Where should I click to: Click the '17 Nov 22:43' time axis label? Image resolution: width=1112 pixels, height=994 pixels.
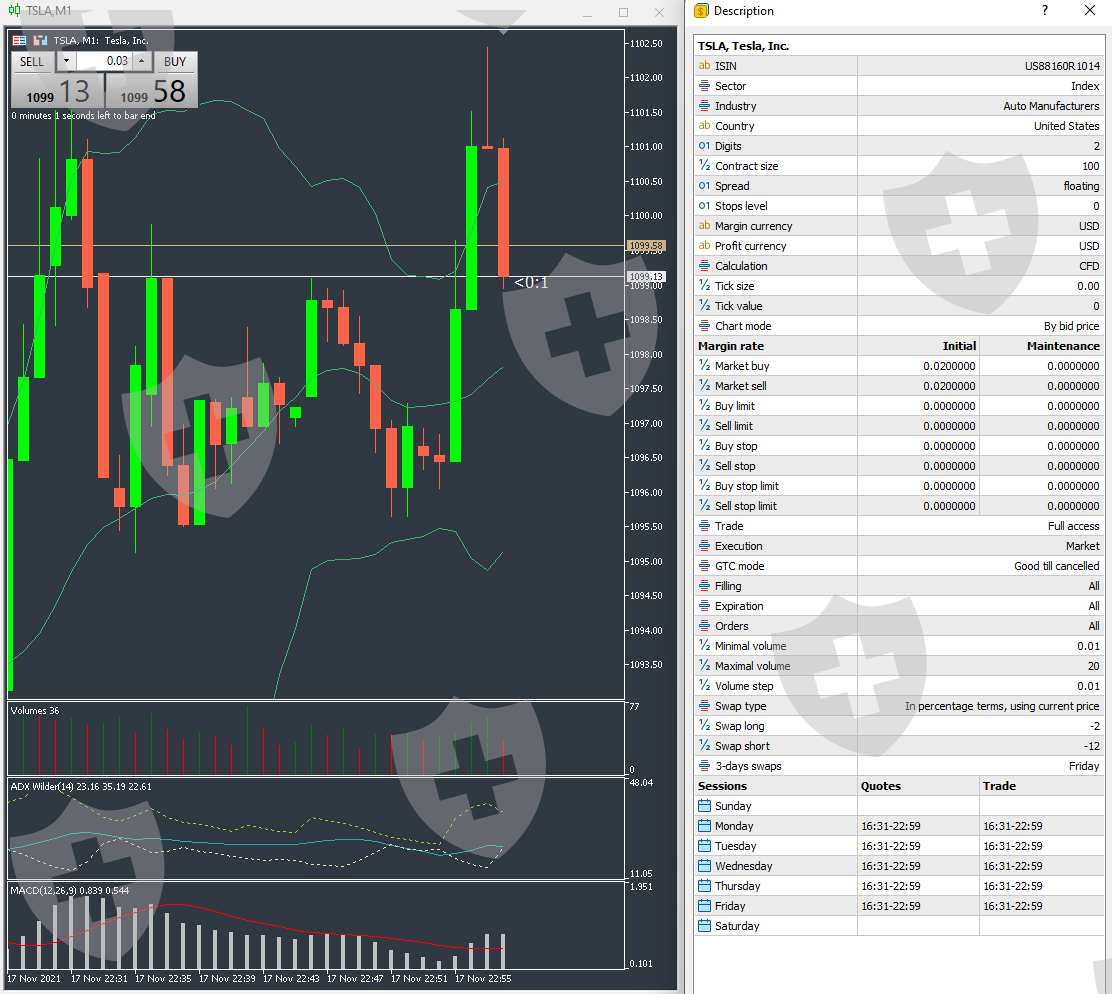tap(291, 978)
